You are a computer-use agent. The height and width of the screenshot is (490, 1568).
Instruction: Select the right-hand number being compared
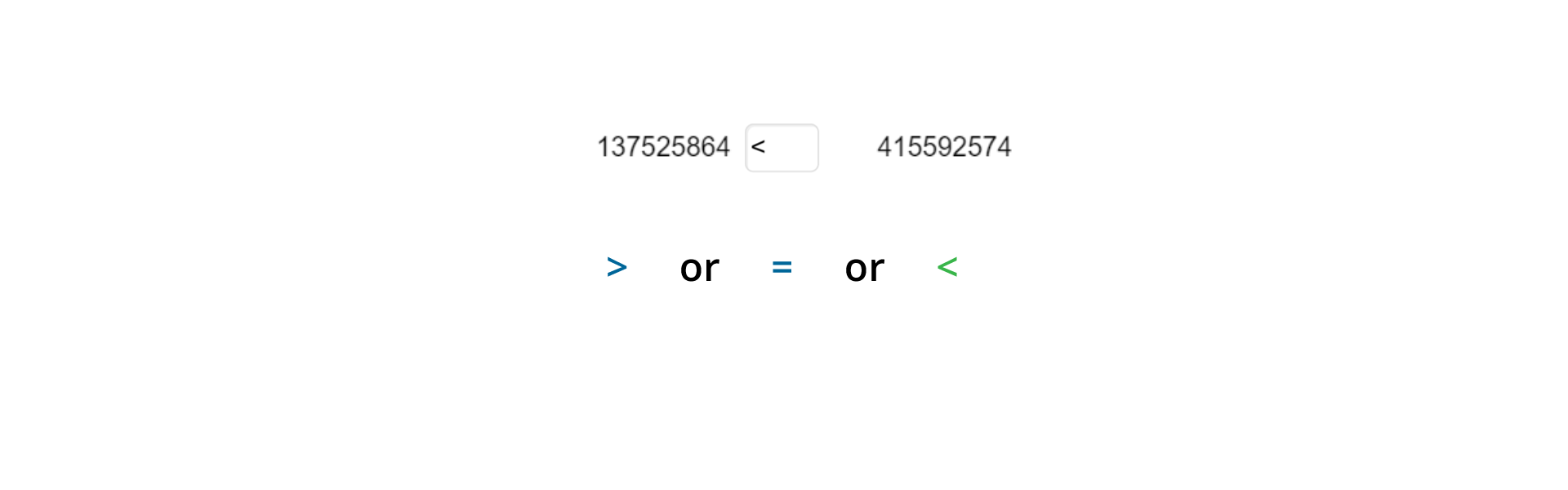point(943,147)
